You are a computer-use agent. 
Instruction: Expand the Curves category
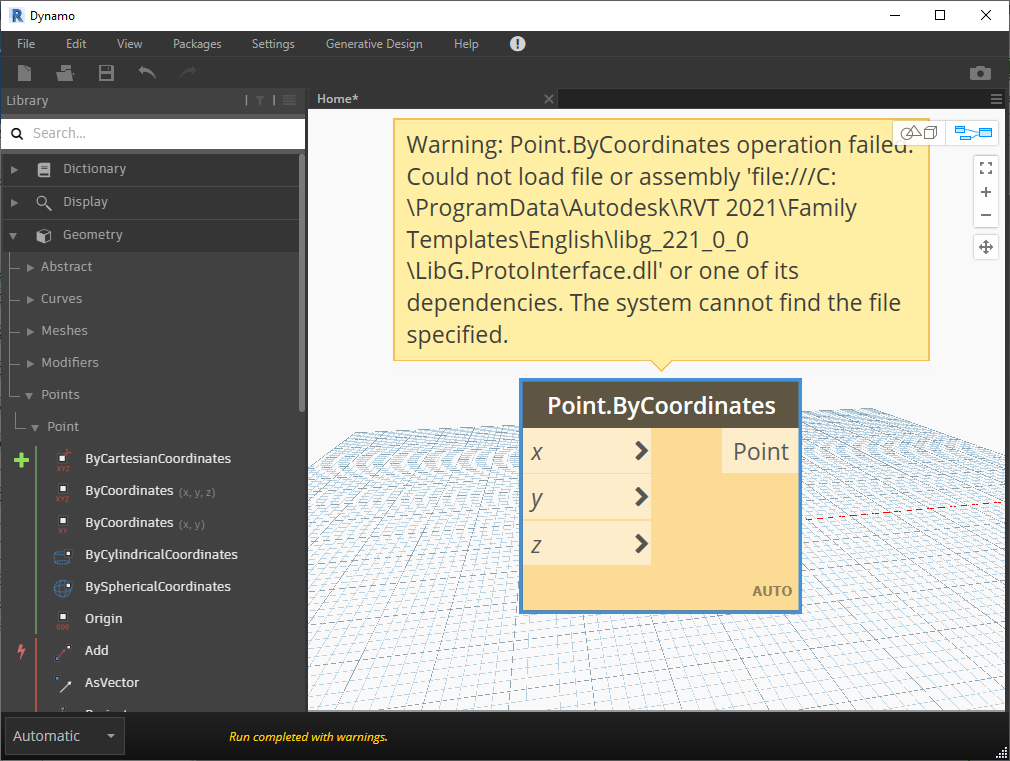pyautogui.click(x=30, y=298)
